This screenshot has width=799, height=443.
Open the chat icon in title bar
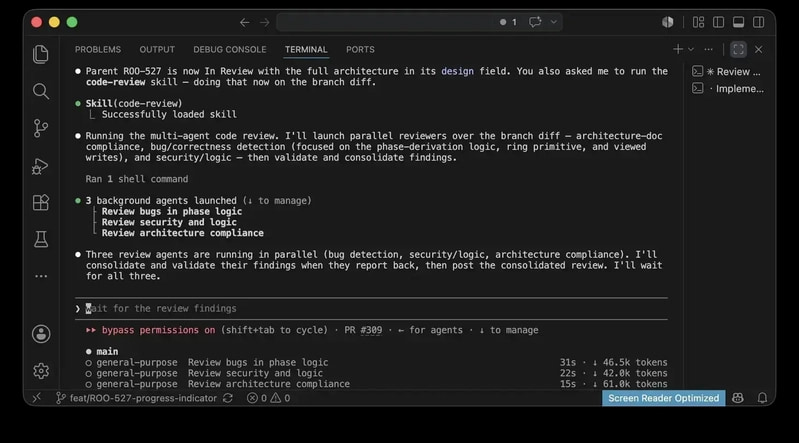(535, 22)
